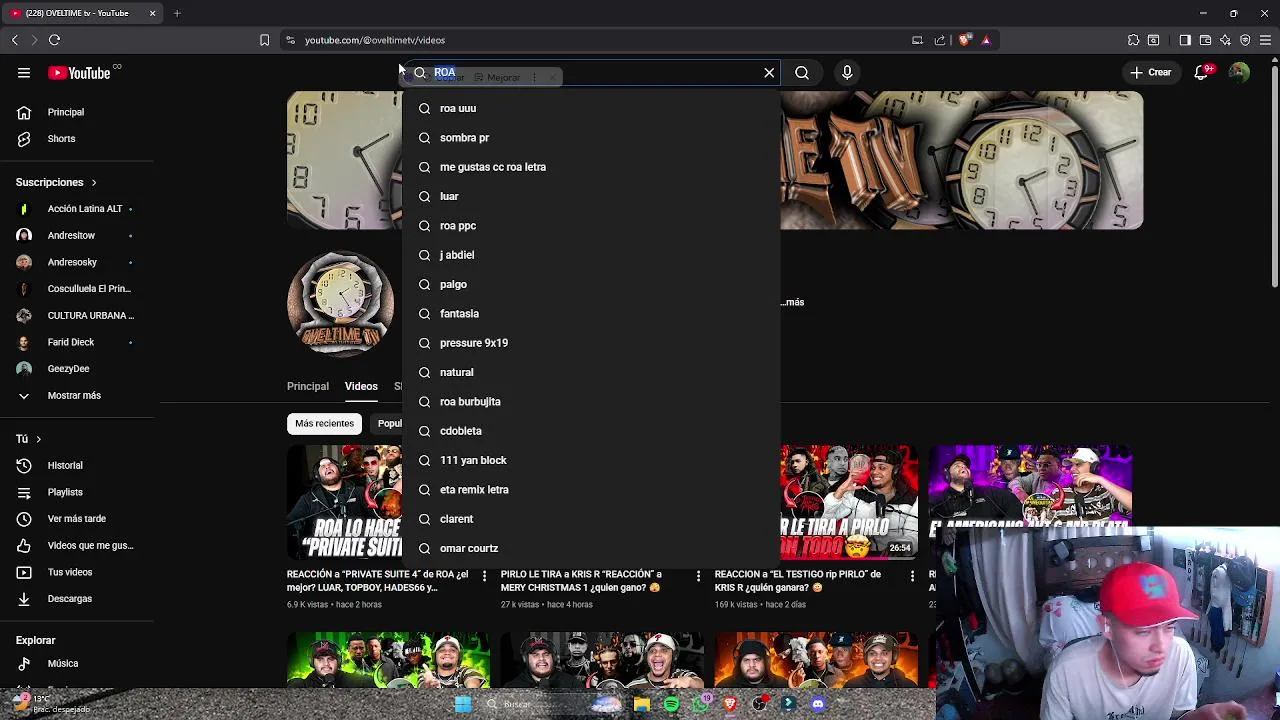Open the notifications bell
This screenshot has height=720, width=1280.
click(1203, 72)
